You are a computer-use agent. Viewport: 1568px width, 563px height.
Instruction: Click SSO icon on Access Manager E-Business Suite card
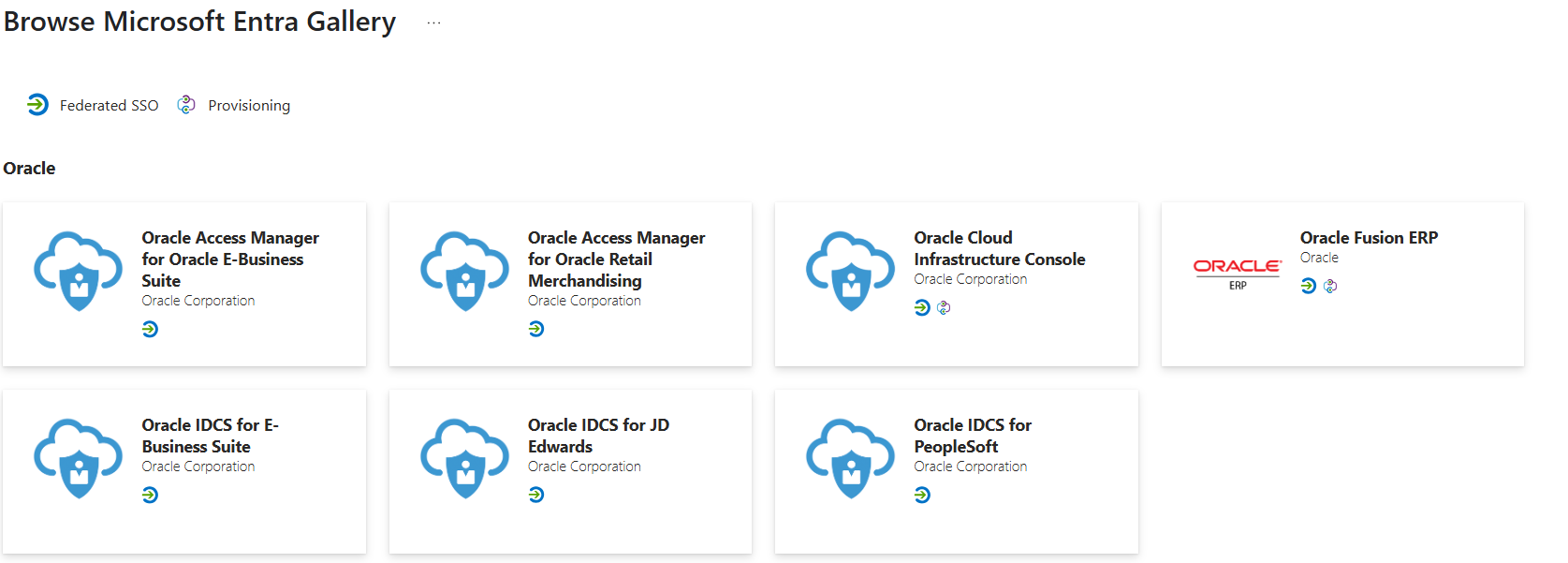click(150, 329)
